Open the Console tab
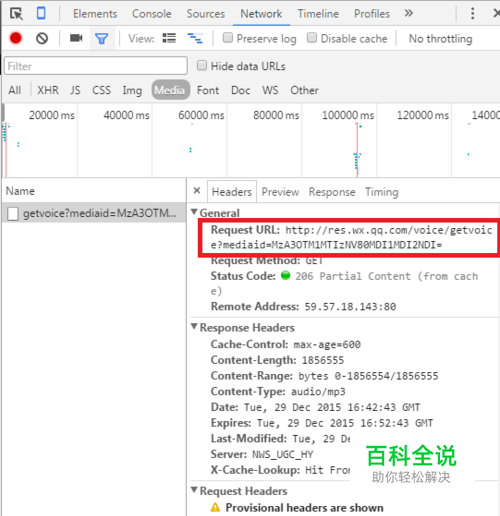Screen dimensions: 500x516 152,14
